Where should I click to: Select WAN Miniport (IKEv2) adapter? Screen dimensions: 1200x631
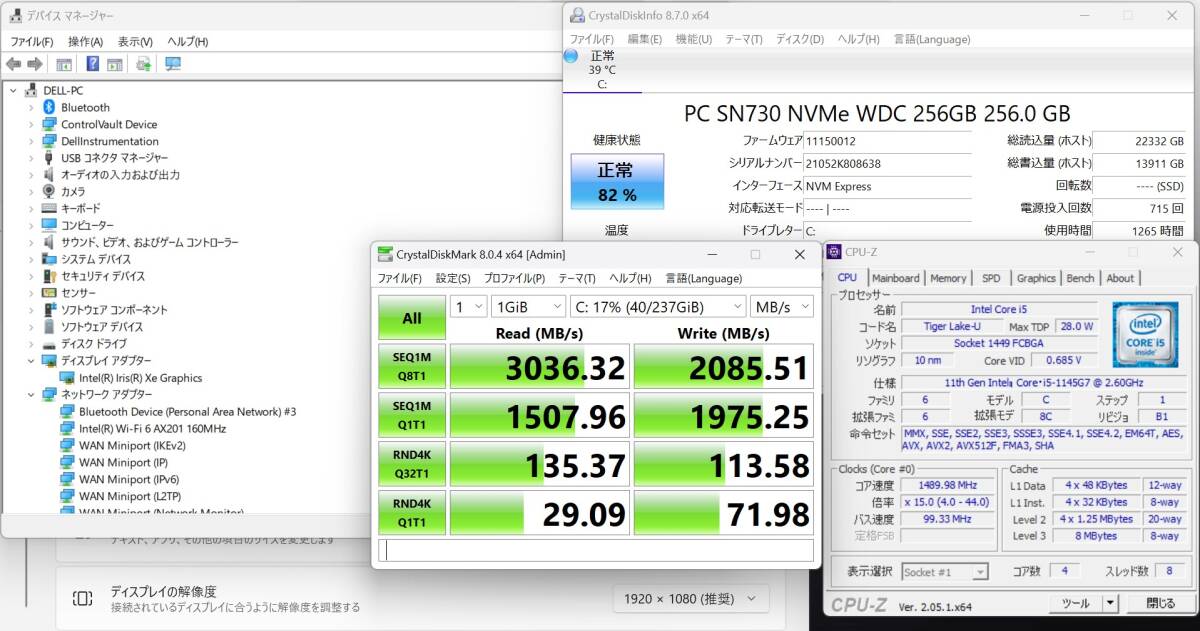click(x=132, y=445)
